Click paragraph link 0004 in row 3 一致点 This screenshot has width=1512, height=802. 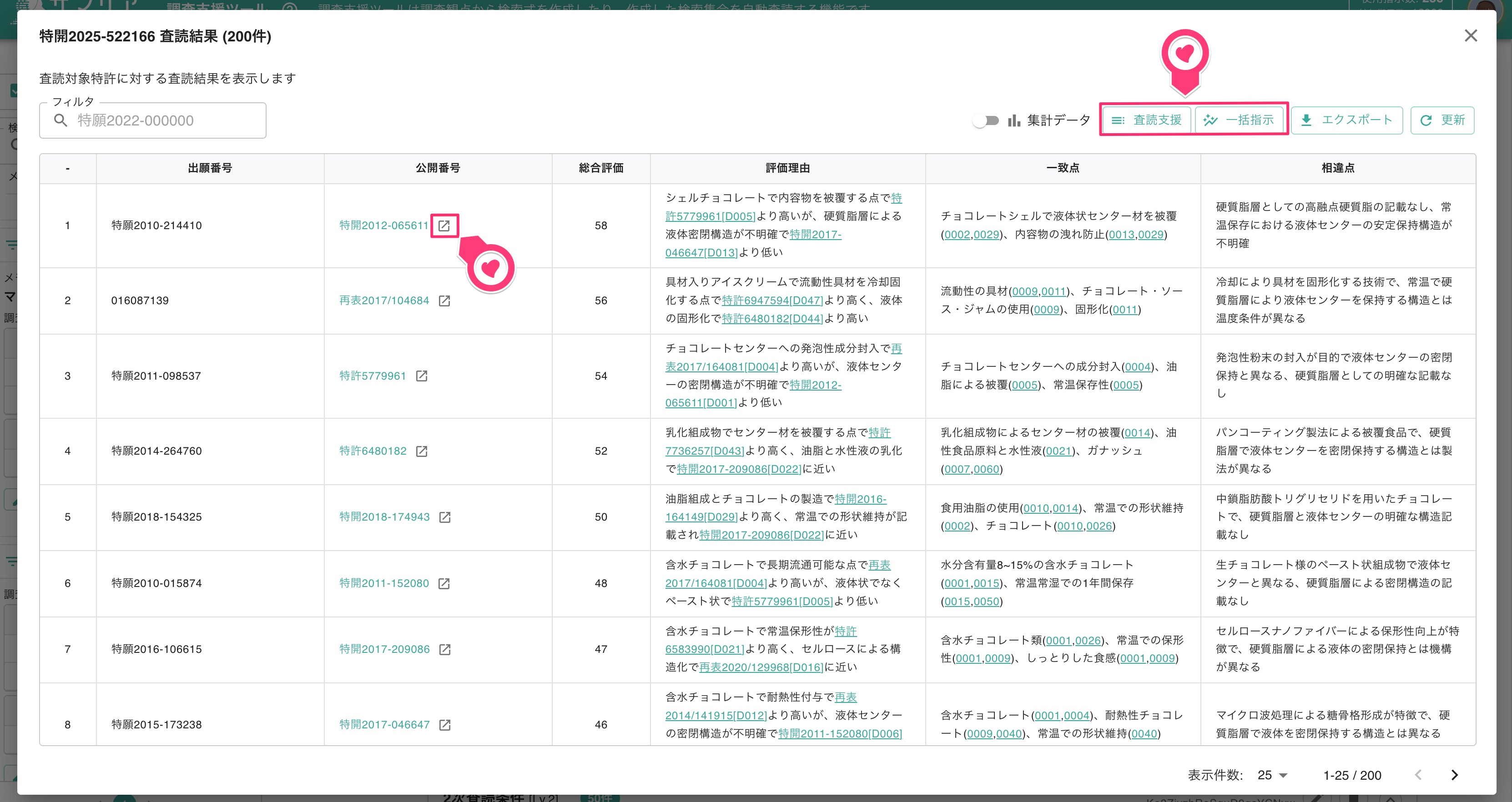[x=1138, y=367]
